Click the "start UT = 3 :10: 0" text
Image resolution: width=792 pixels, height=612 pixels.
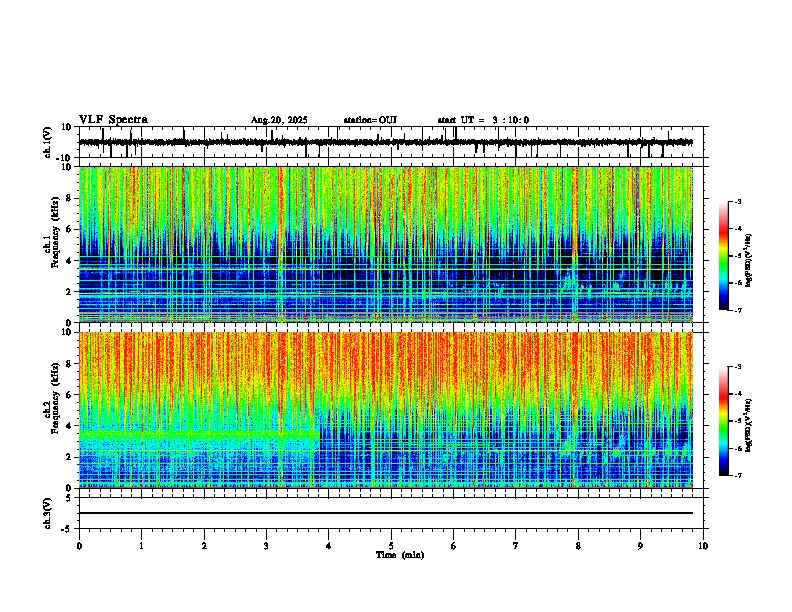(x=483, y=120)
